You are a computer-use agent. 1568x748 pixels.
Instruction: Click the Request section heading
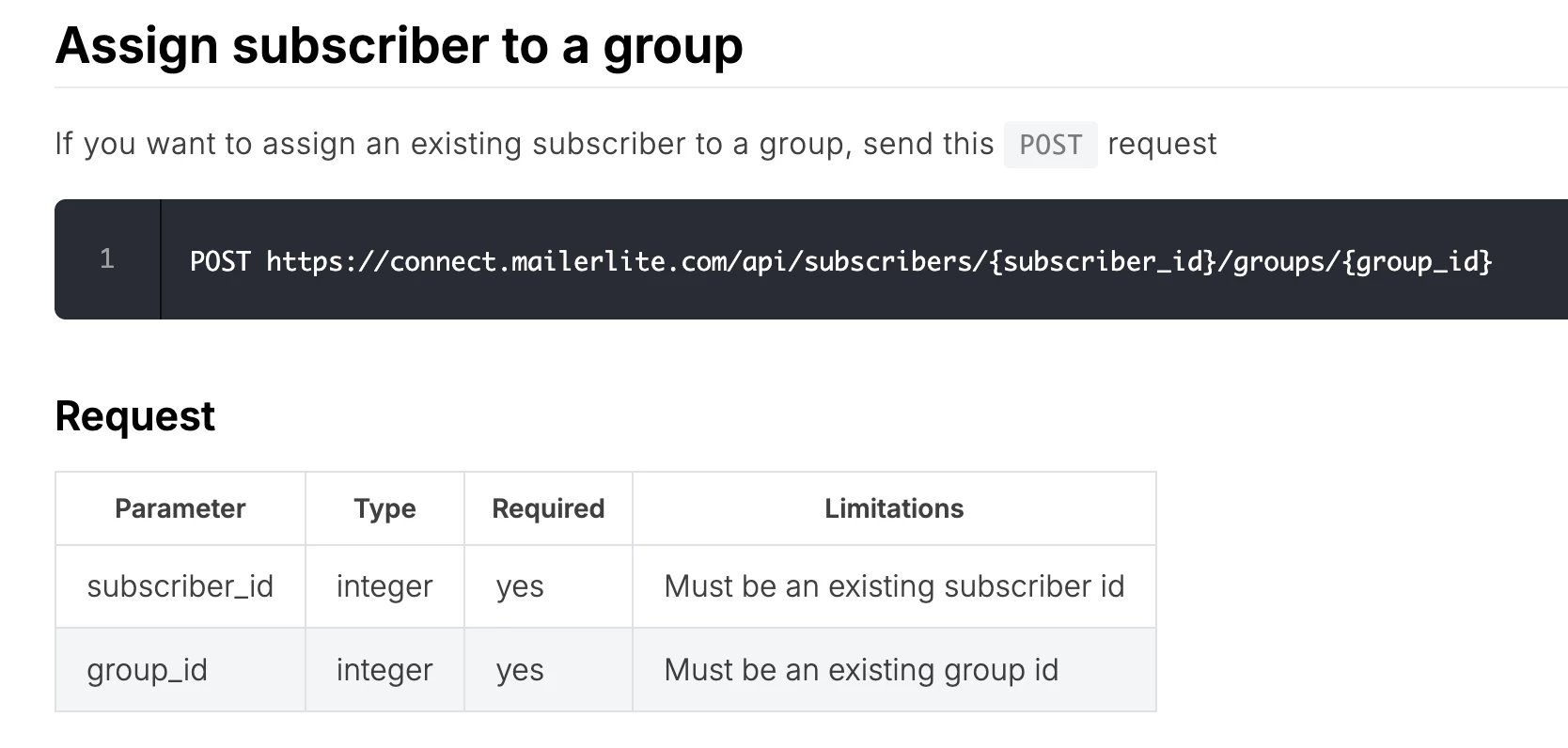(135, 416)
